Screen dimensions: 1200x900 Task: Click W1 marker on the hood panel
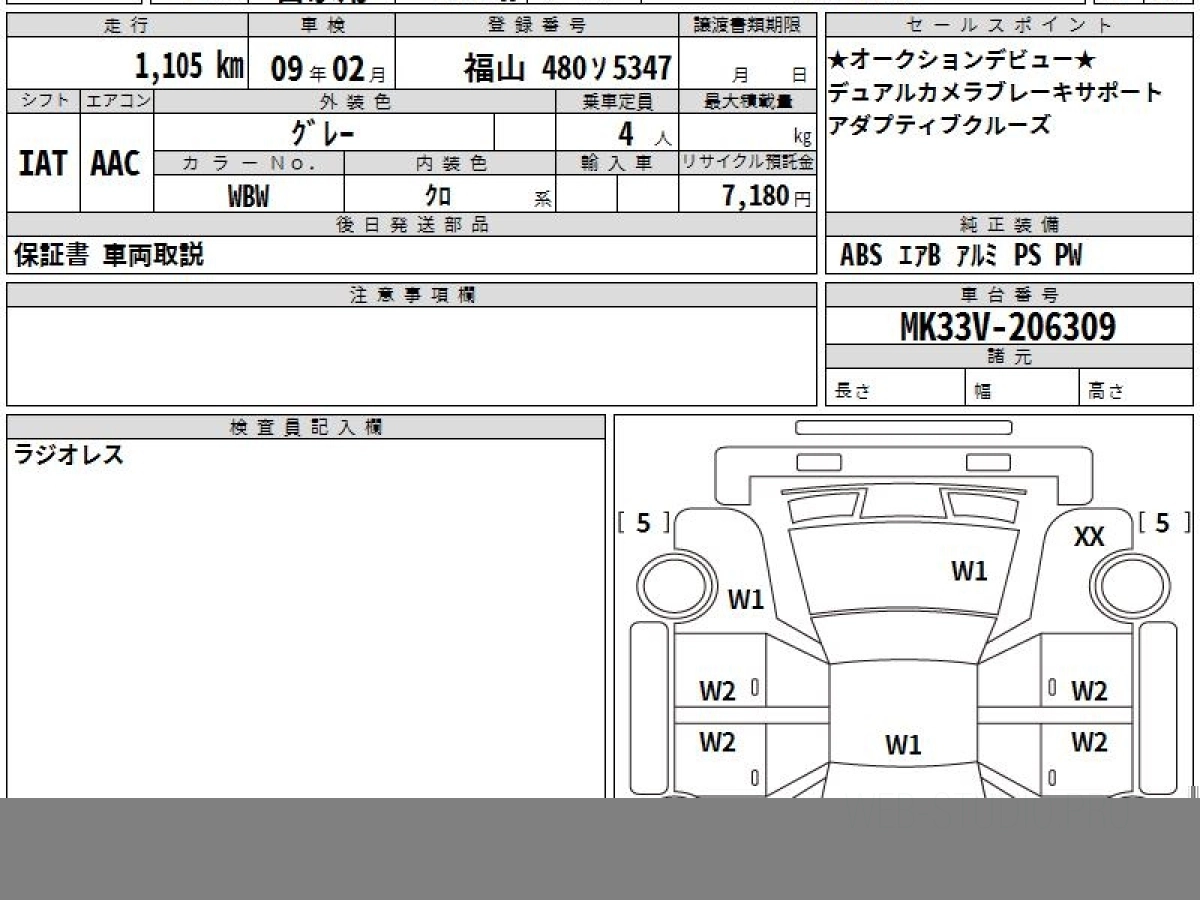click(x=968, y=571)
